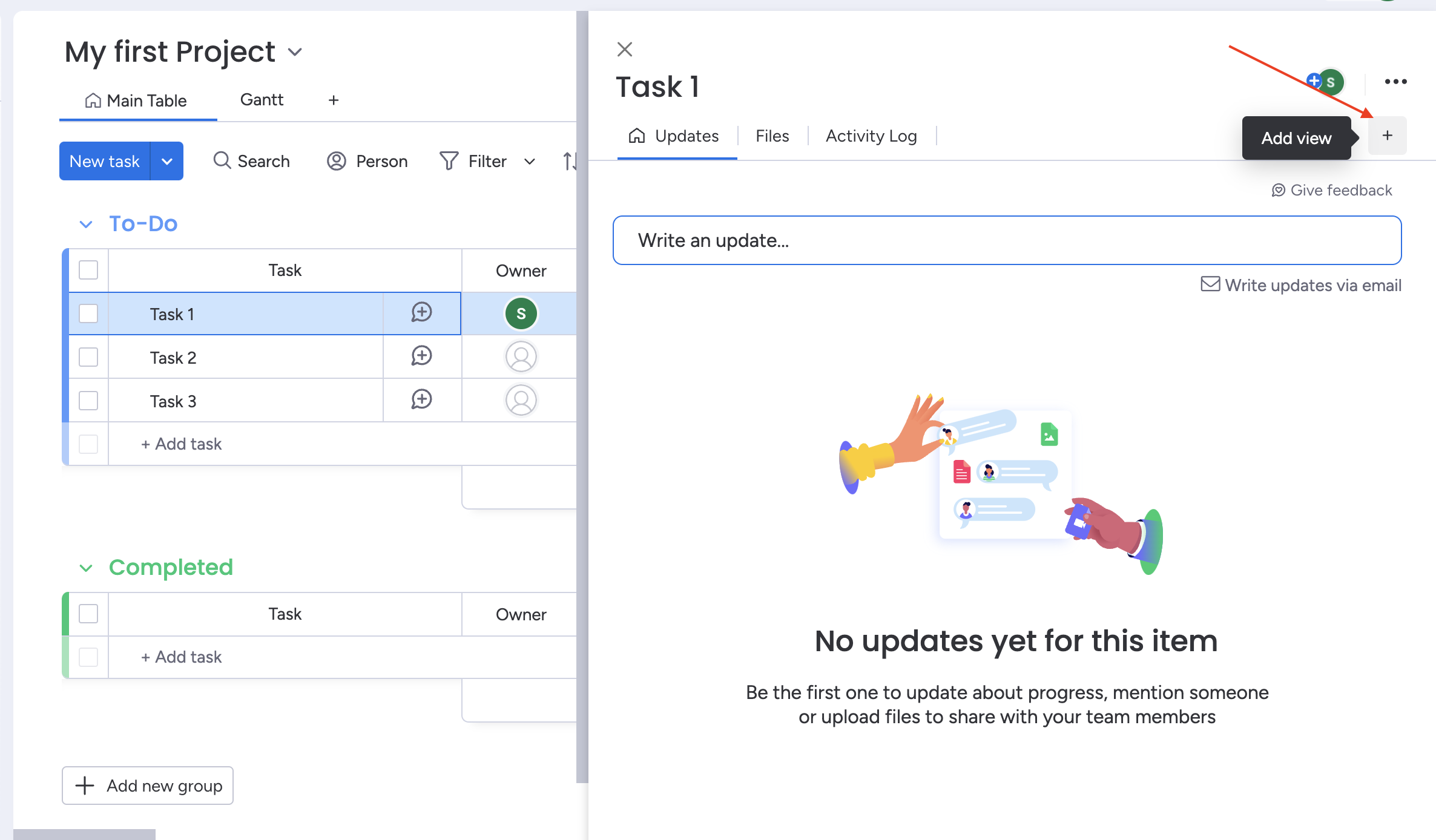Toggle the checkbox for Task 2

[x=88, y=357]
